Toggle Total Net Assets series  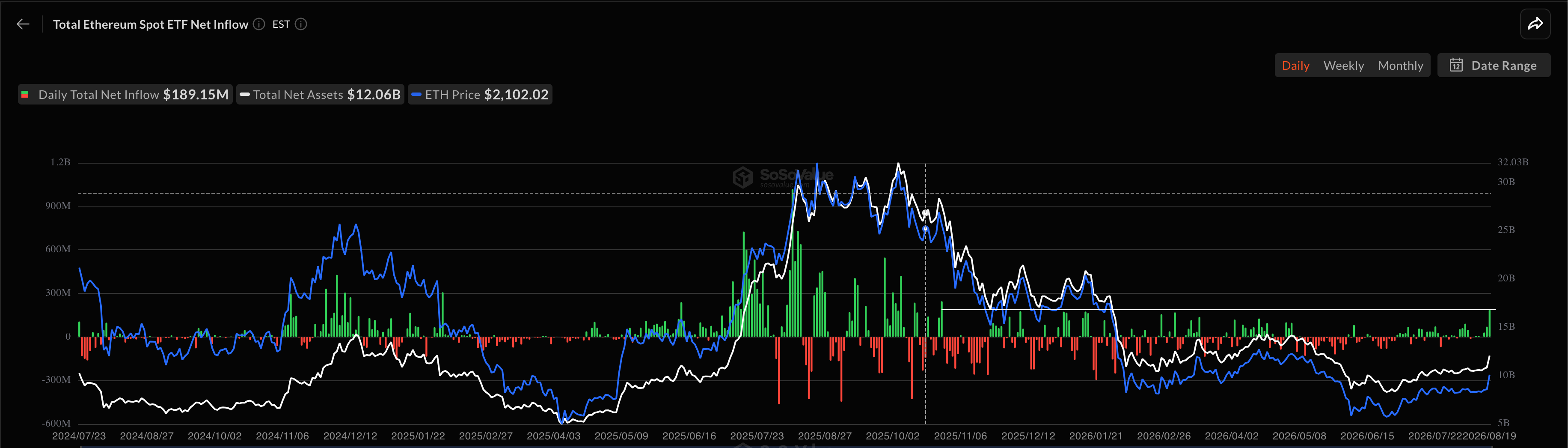coord(320,95)
